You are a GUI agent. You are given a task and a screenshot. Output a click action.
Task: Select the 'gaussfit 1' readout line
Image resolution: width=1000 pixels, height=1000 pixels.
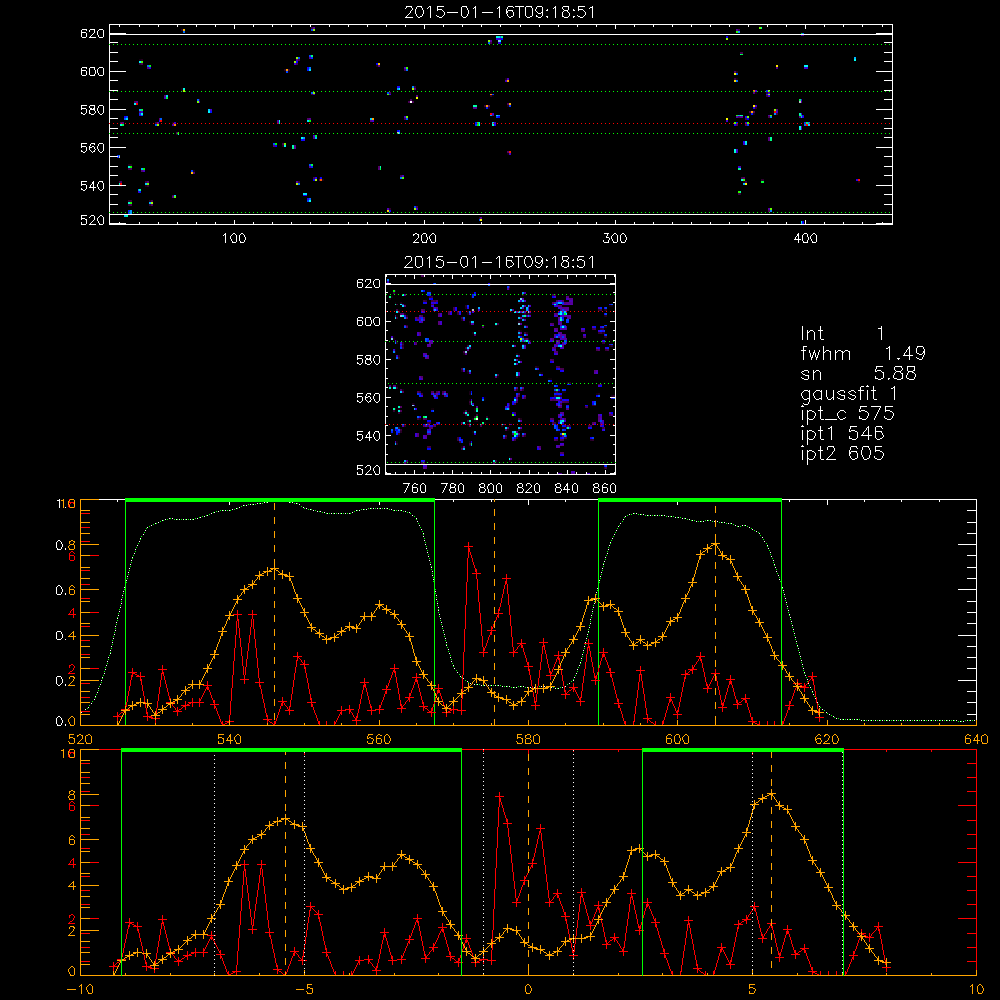(x=849, y=393)
